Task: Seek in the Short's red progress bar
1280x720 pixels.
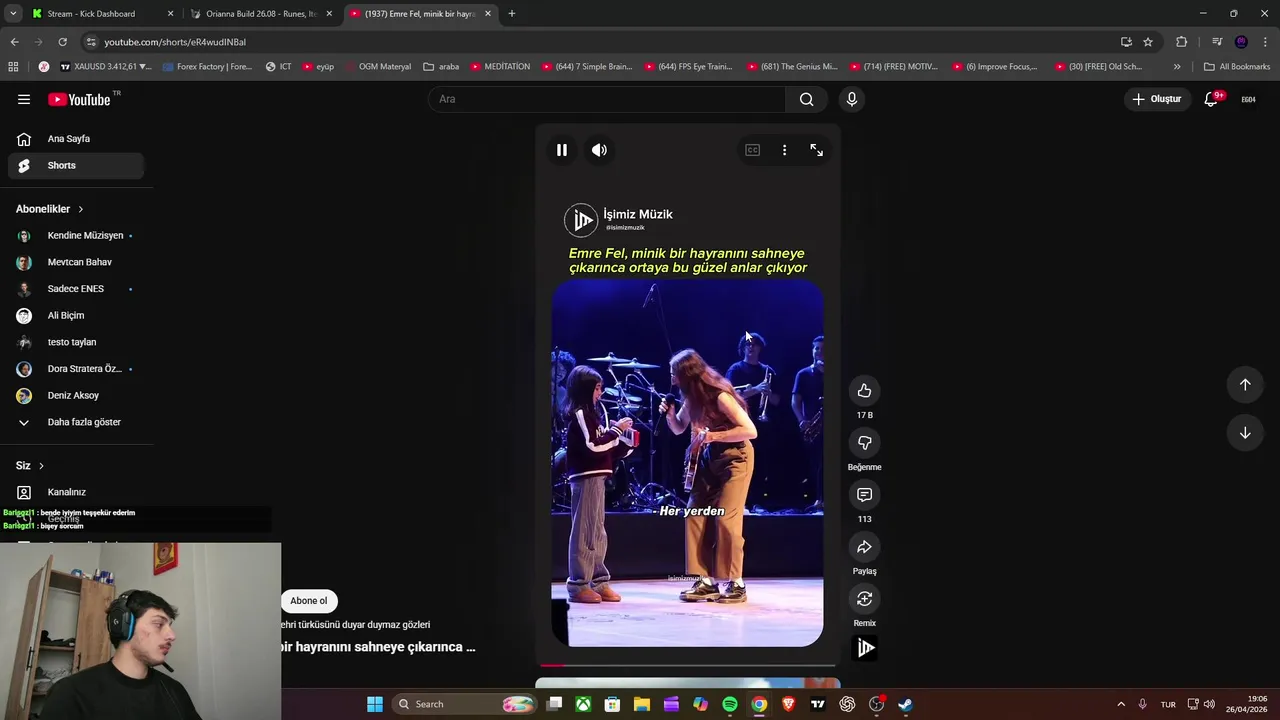Action: [688, 664]
